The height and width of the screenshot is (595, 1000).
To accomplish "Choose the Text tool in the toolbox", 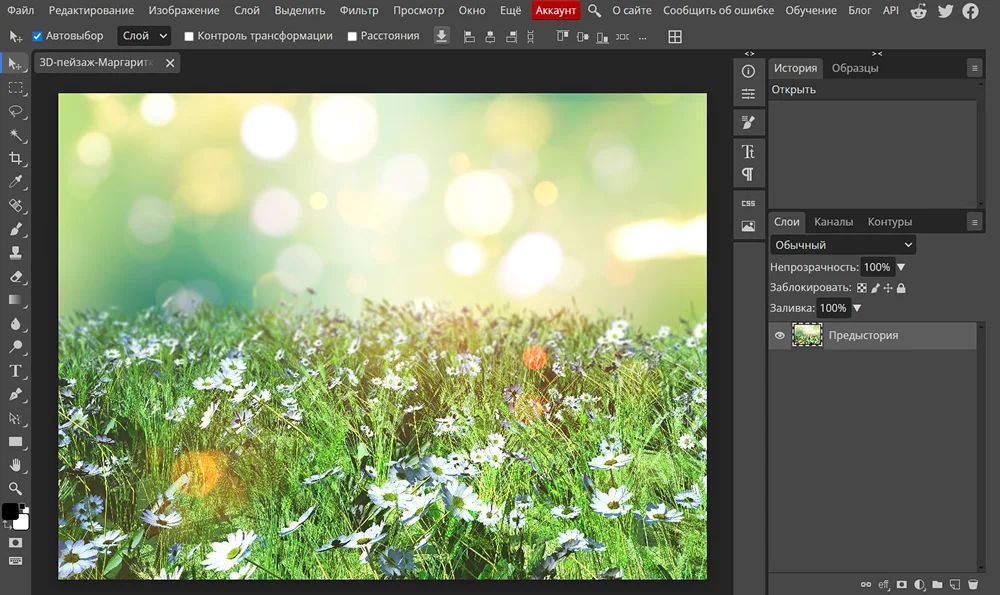I will [15, 371].
